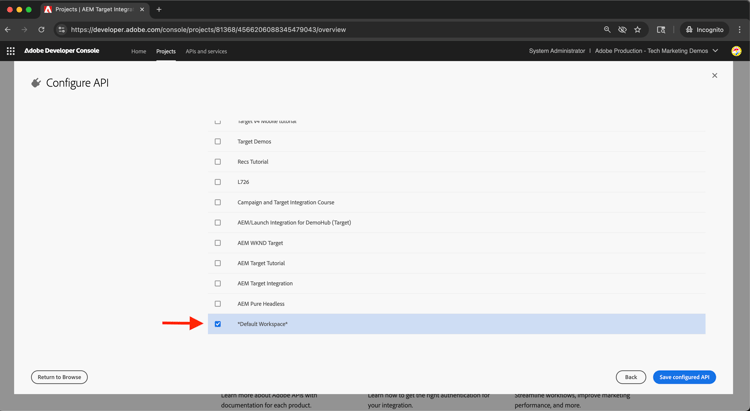
Task: Close the Configure API dialog
Action: pyautogui.click(x=715, y=76)
